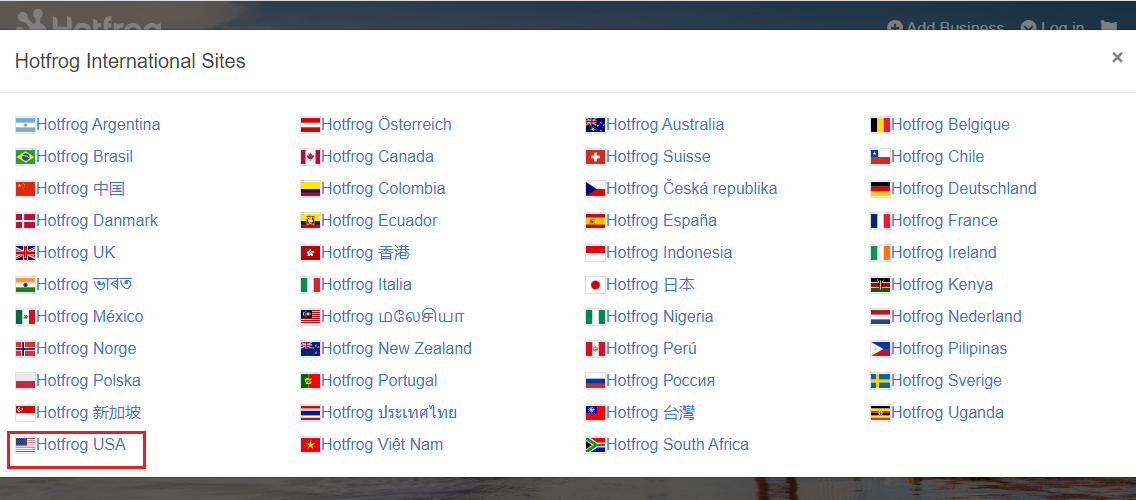Click the India flag icon
The width and height of the screenshot is (1136, 500).
pos(25,285)
